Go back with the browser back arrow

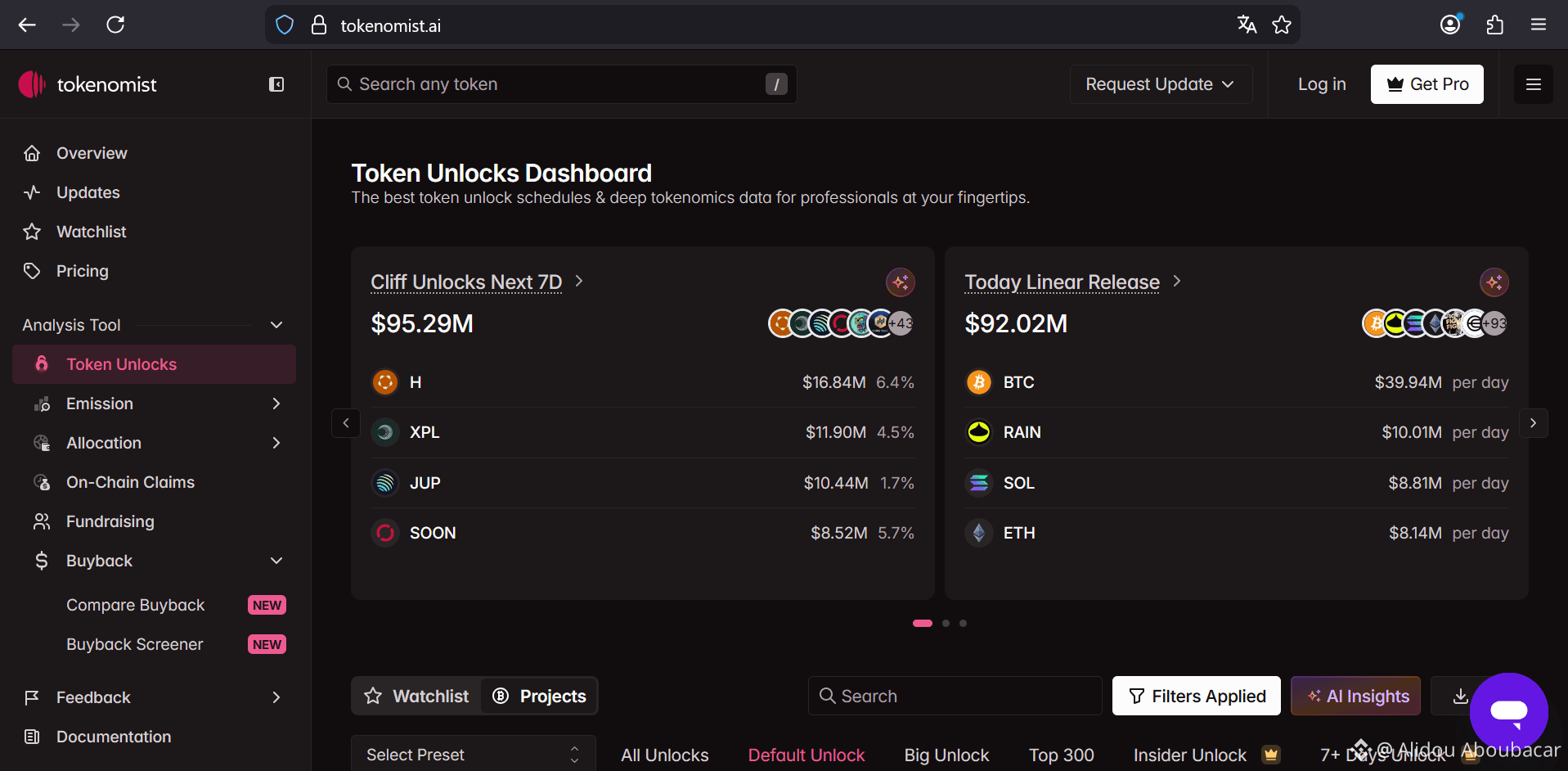pyautogui.click(x=27, y=25)
